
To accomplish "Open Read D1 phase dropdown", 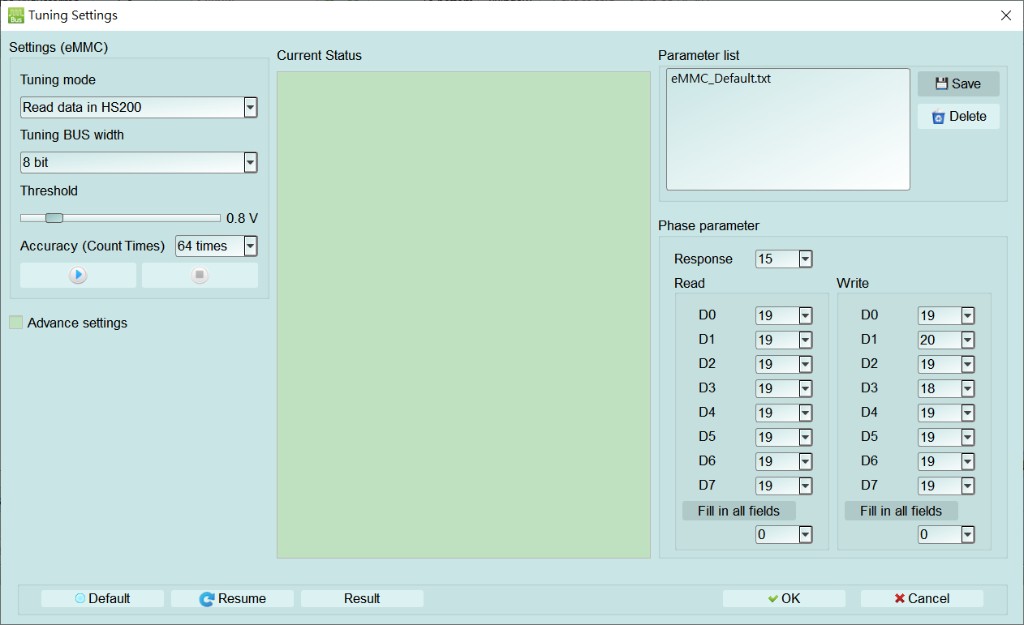I will pos(805,340).
